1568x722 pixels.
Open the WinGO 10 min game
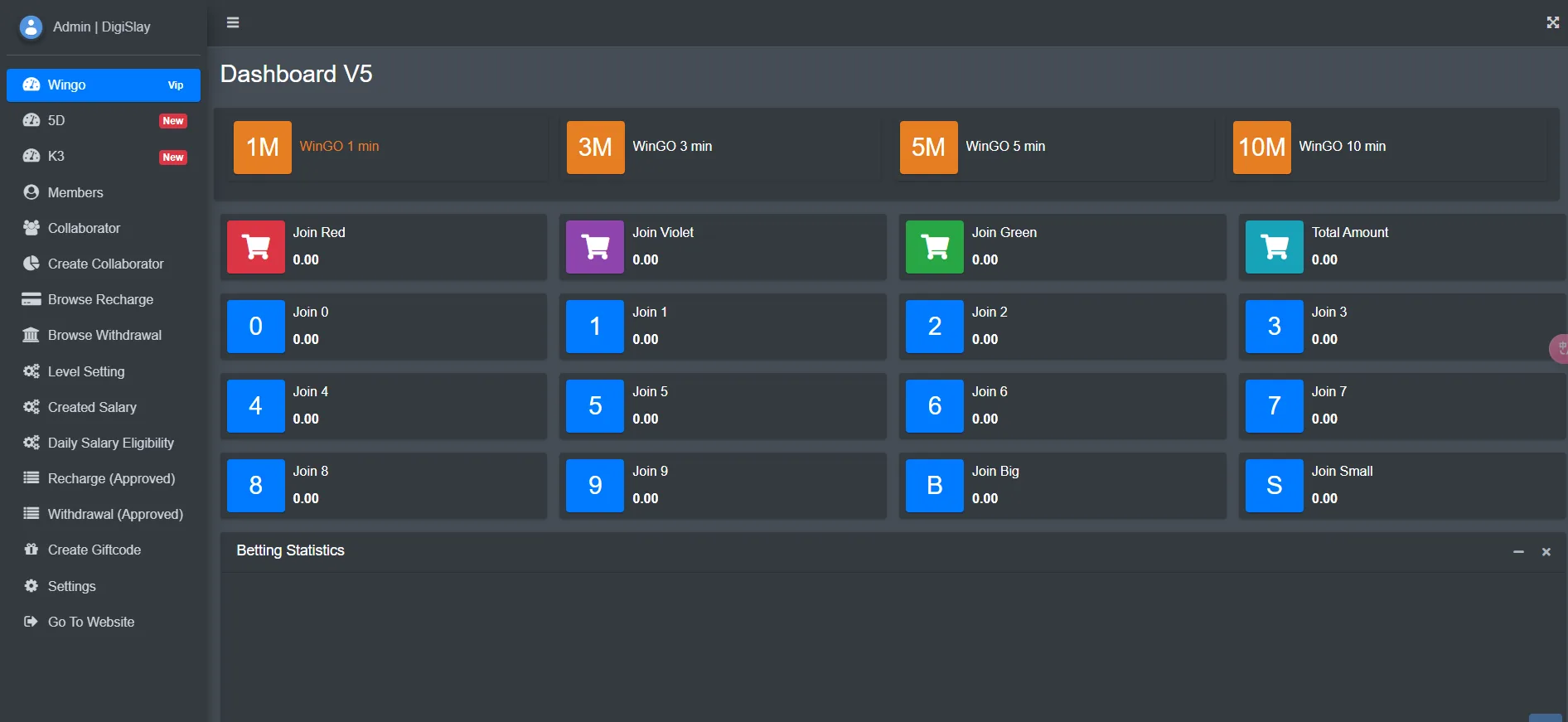pos(1341,147)
